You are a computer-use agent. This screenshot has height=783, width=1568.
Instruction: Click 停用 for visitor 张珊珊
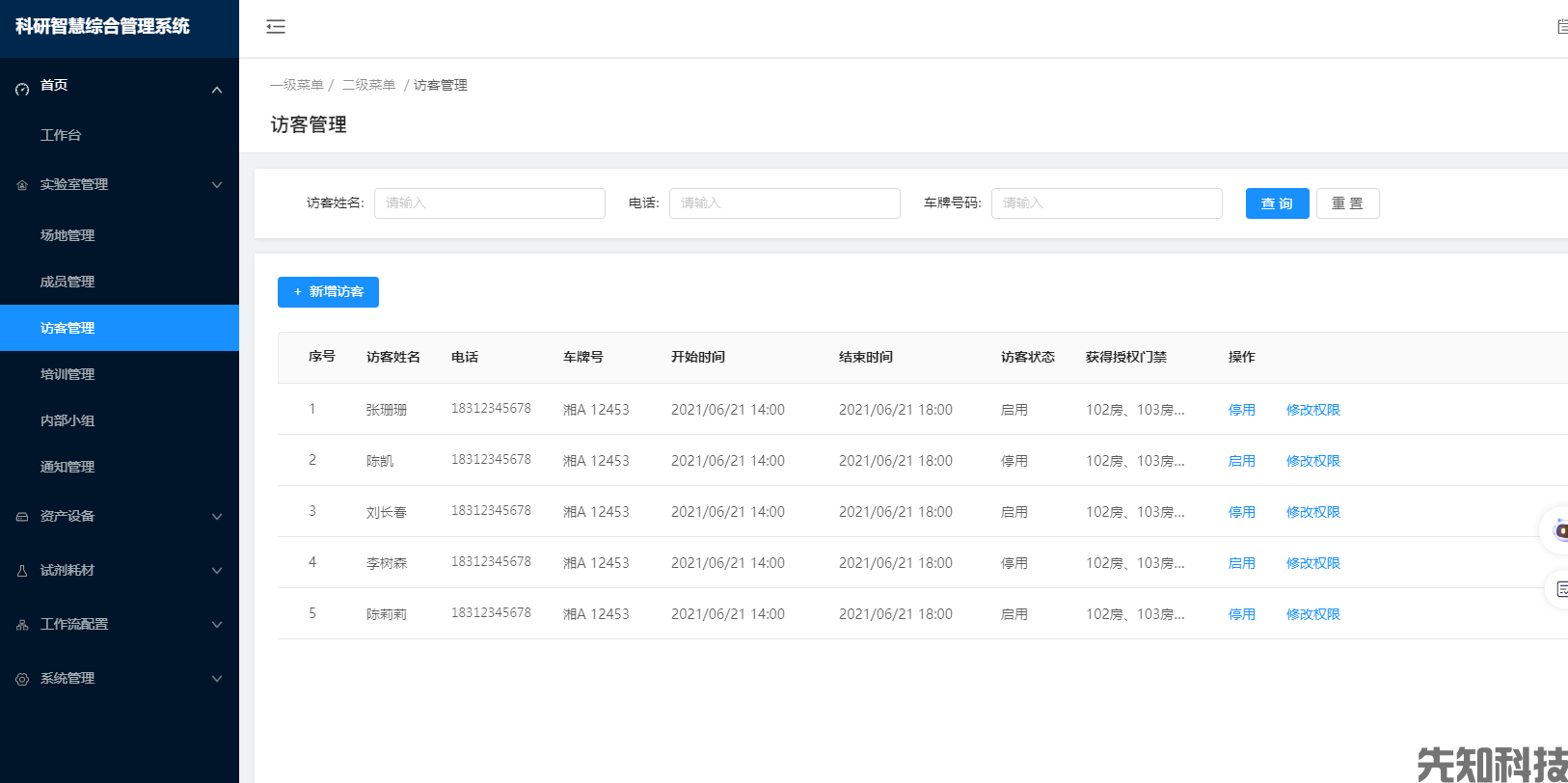point(1241,410)
